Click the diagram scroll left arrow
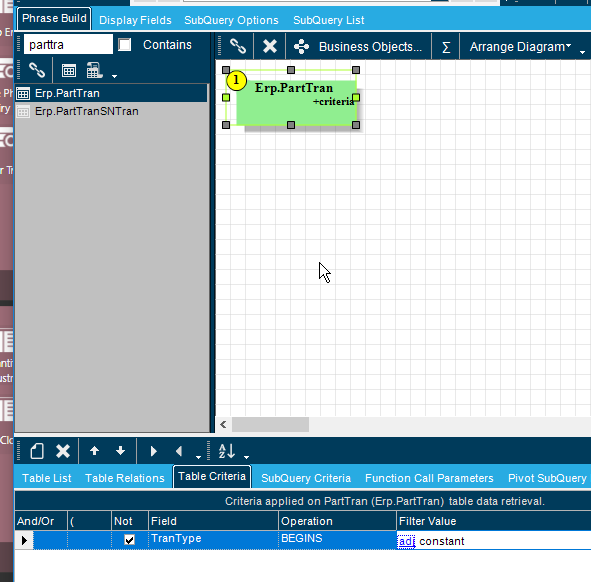This screenshot has height=582, width=591. pyautogui.click(x=223, y=424)
